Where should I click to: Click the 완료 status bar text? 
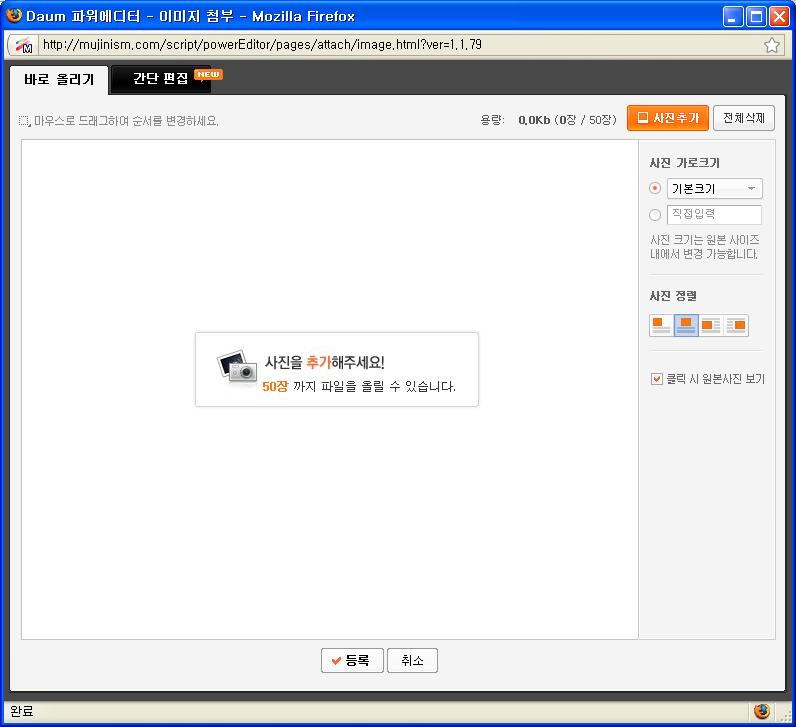tap(22, 711)
